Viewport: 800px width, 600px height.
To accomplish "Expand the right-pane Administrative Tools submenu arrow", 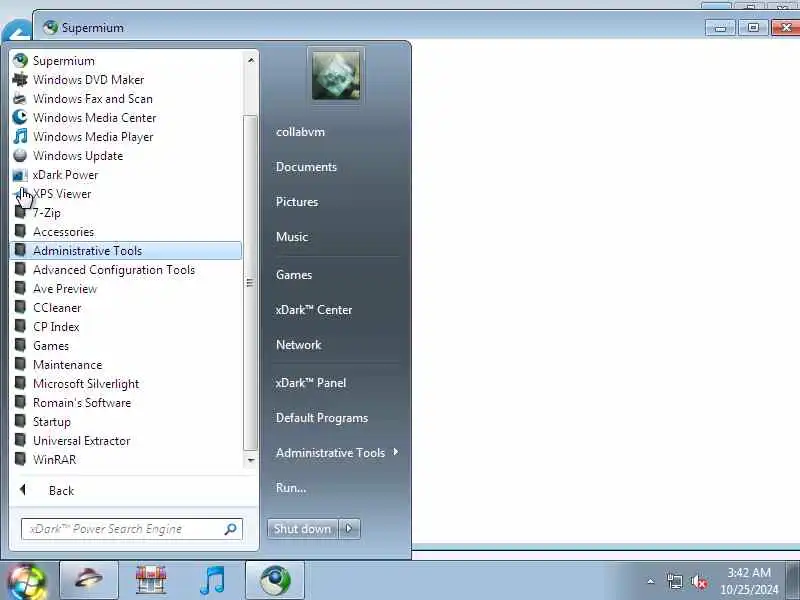I will click(396, 452).
